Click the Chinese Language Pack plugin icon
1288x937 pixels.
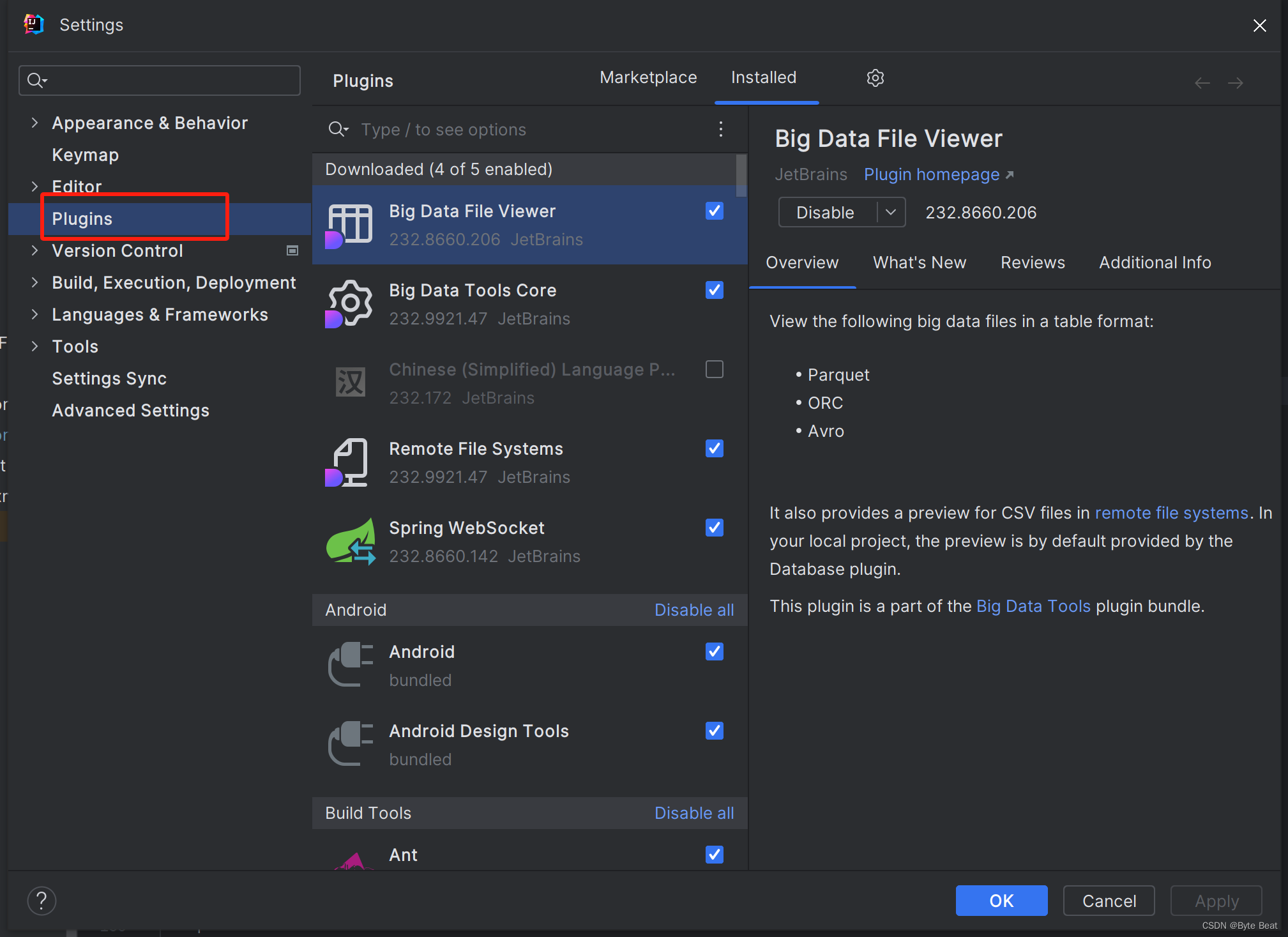tap(350, 383)
